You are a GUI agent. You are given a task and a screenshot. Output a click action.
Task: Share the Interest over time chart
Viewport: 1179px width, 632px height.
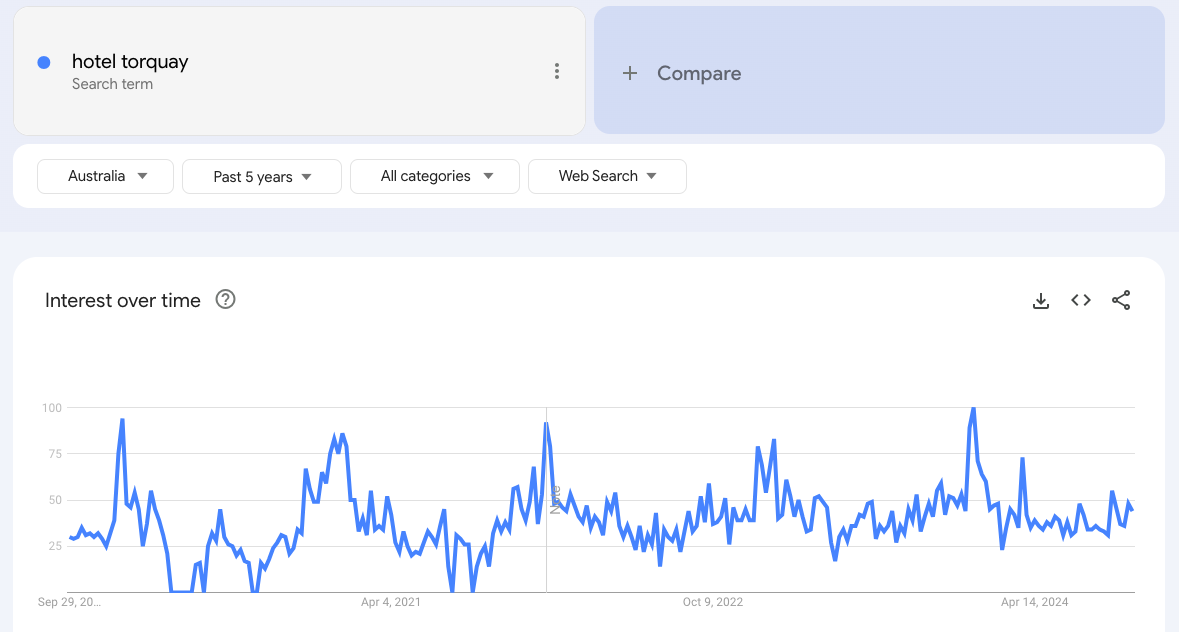[1121, 300]
